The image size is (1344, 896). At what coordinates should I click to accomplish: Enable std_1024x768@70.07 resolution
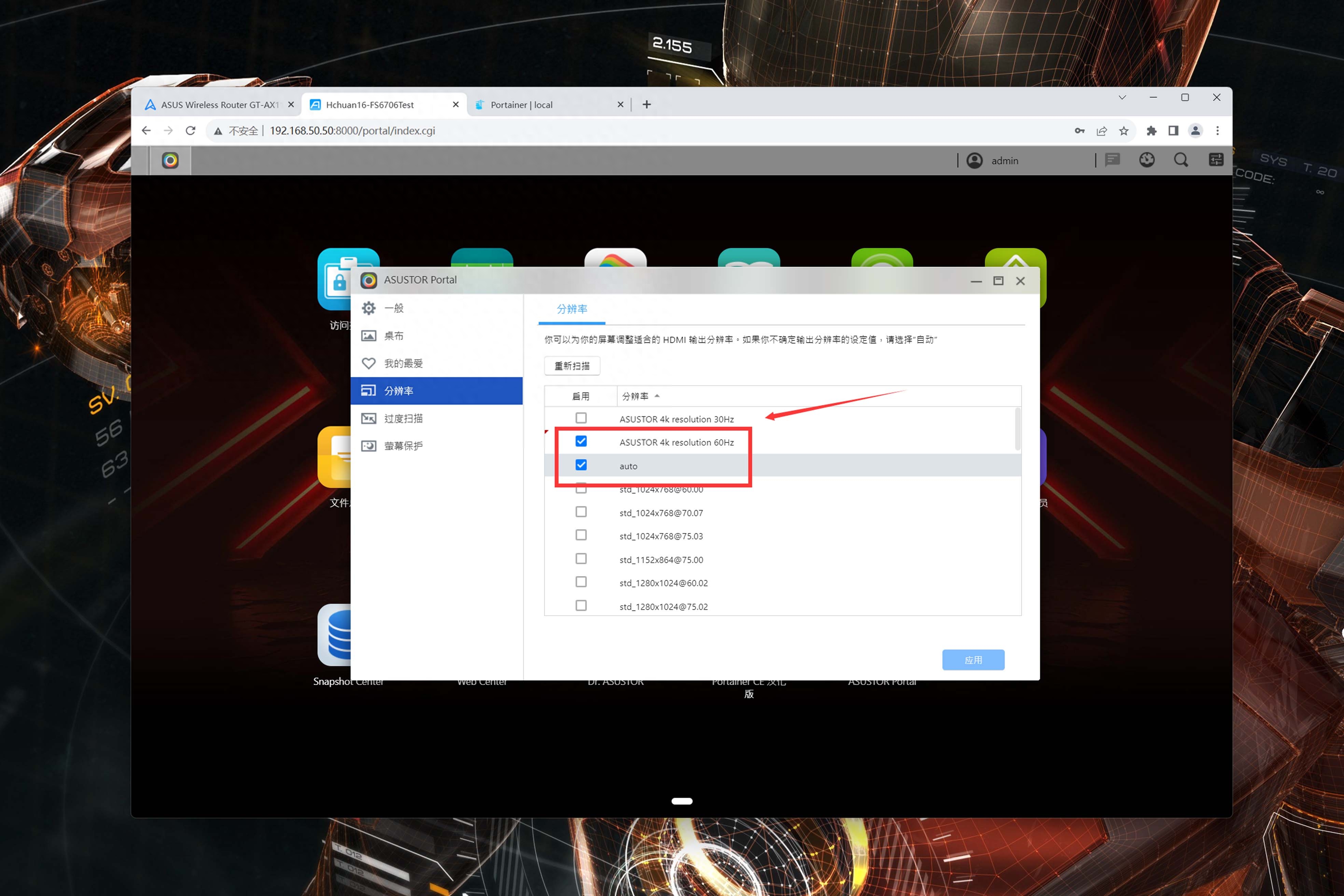coord(581,512)
